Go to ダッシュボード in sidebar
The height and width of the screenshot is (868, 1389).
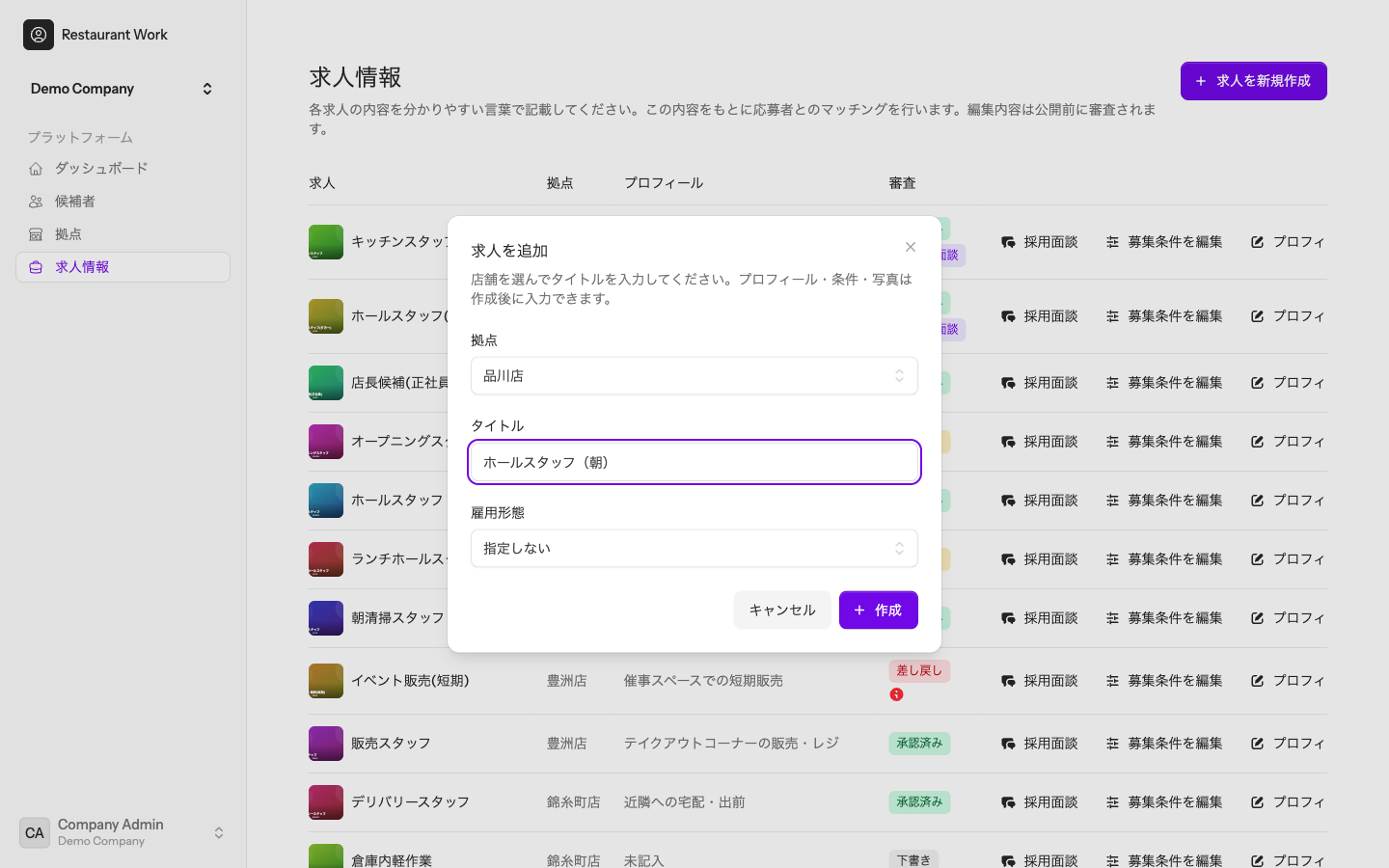click(123, 168)
